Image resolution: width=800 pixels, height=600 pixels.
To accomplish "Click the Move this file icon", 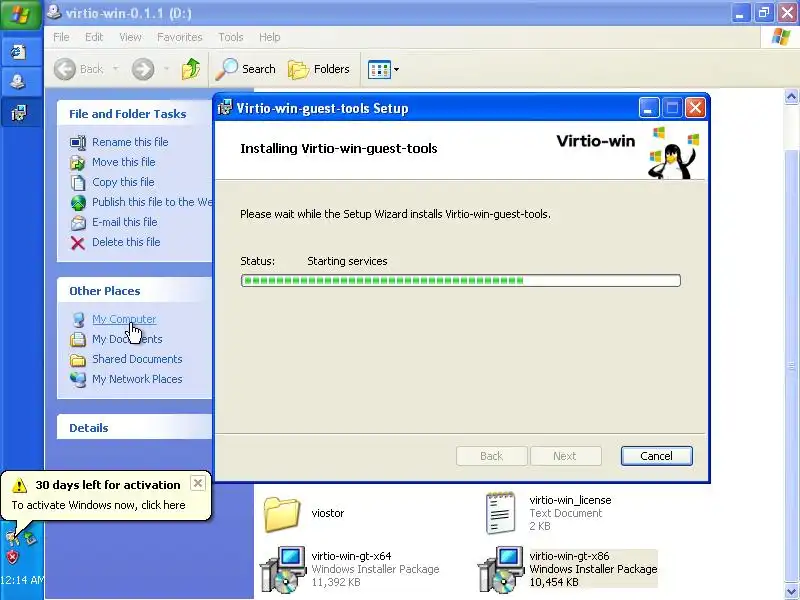I will 78,162.
